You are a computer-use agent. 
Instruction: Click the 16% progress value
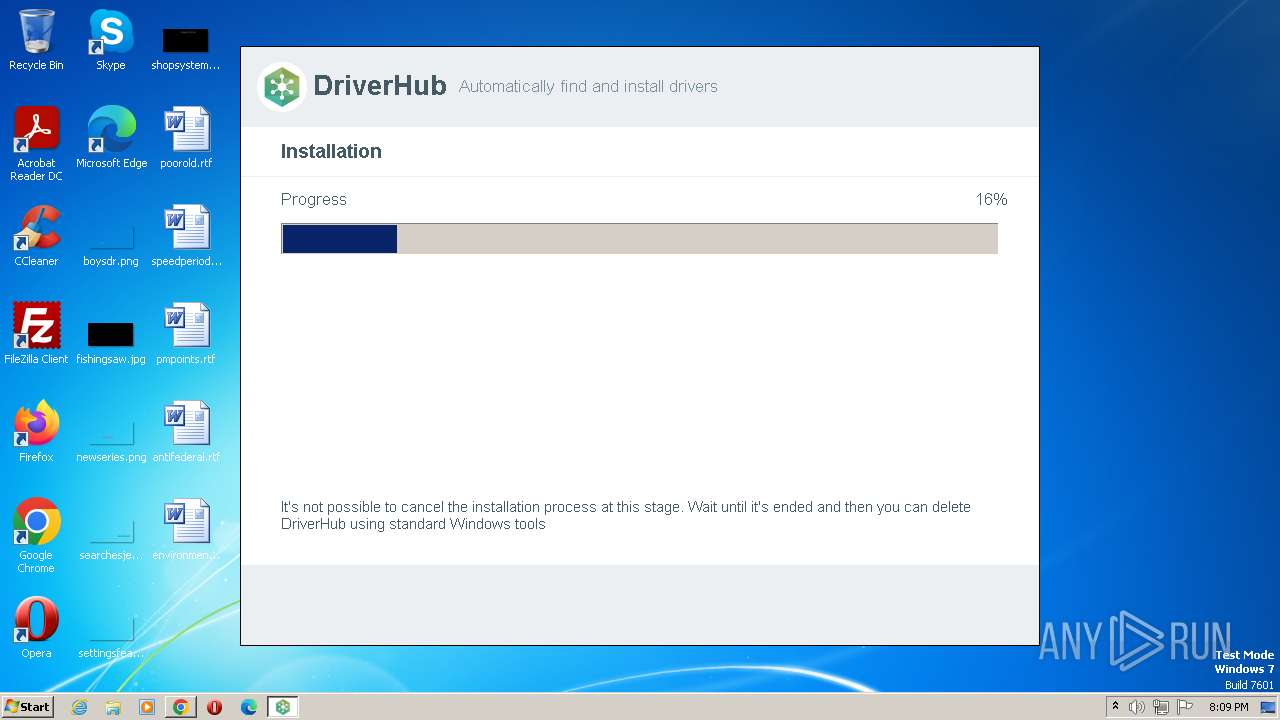pos(991,200)
